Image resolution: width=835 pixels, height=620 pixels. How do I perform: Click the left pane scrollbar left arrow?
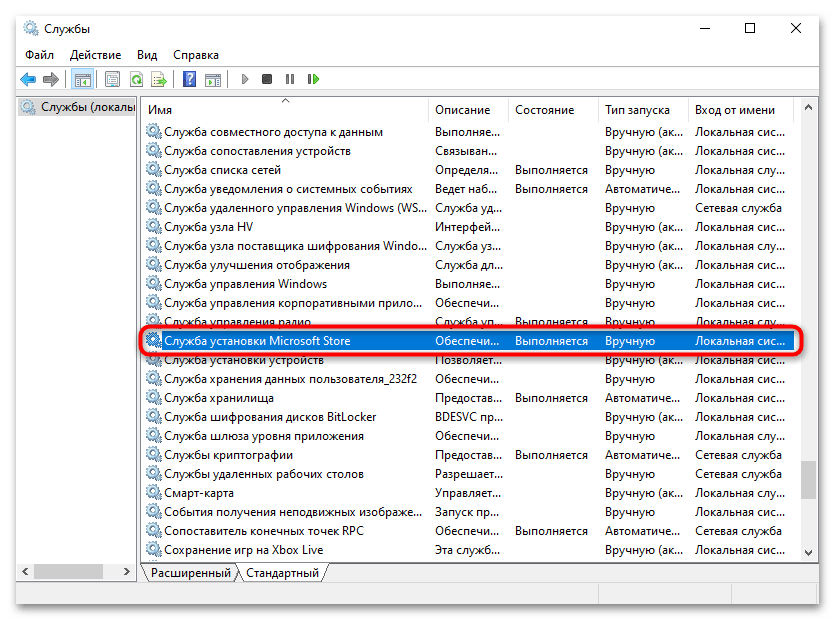coord(25,572)
